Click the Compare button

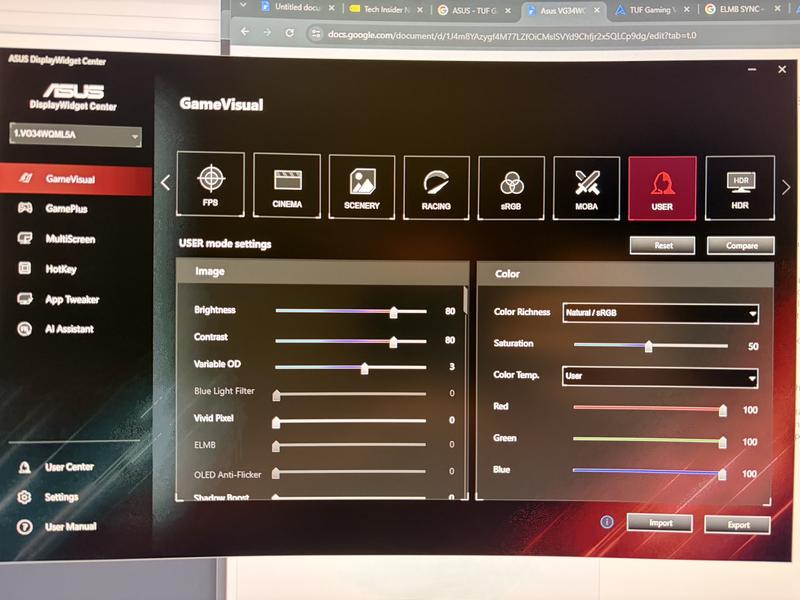pyautogui.click(x=741, y=245)
